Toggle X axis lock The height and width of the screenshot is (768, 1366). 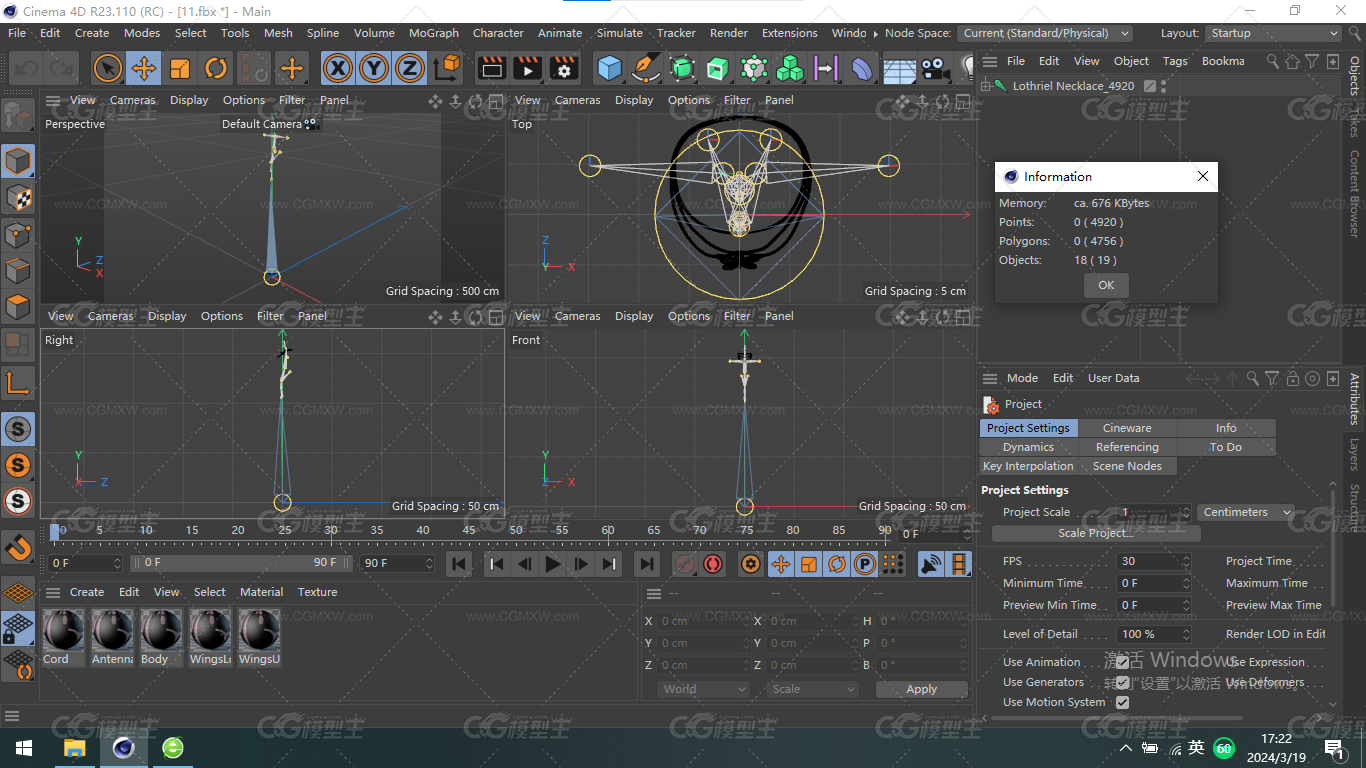coord(338,68)
